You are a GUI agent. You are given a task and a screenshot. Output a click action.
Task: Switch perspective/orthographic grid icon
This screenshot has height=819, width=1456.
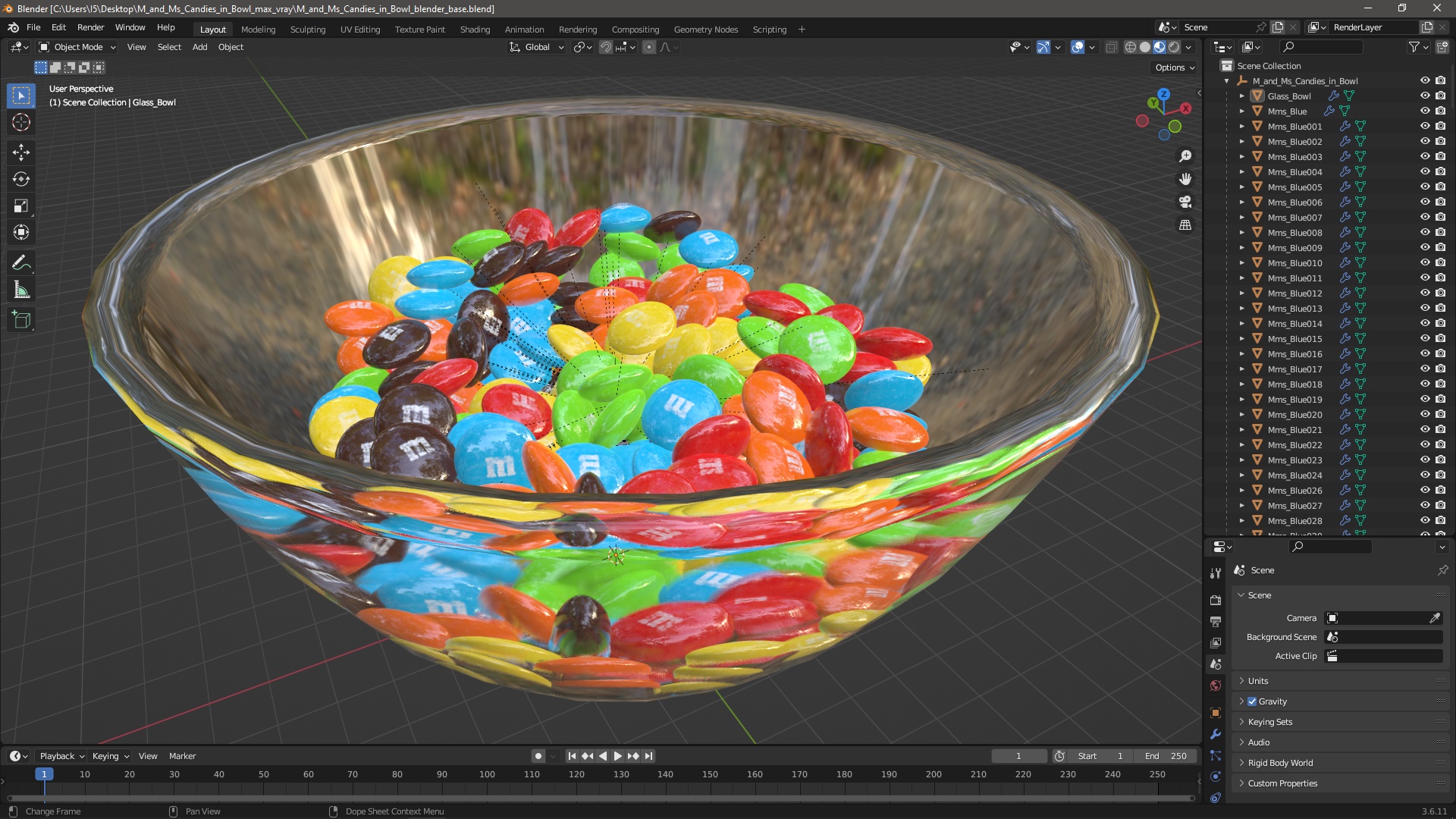tap(1185, 224)
